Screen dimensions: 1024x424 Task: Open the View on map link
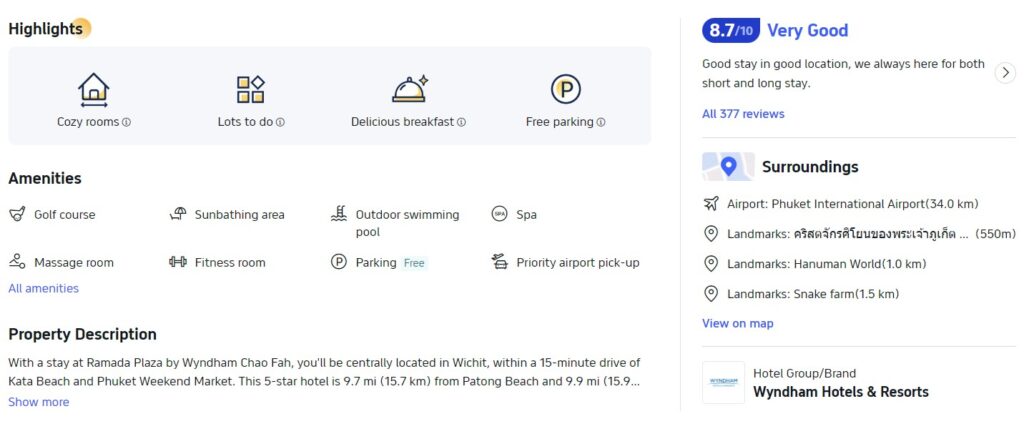coord(737,323)
